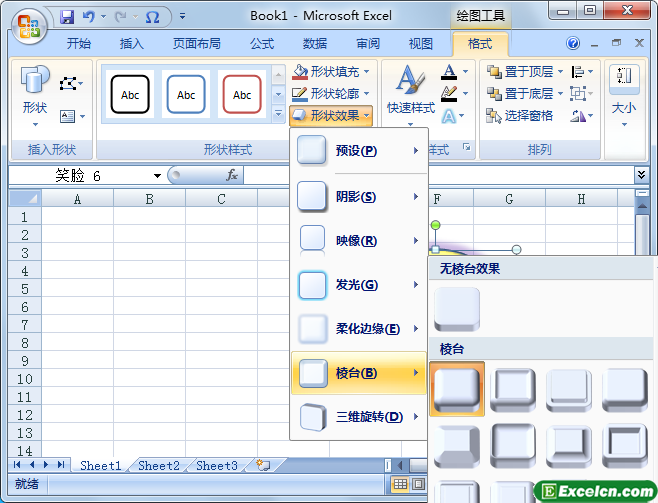Viewport: 658px width, 503px height.
Task: Switch to the Sheet2 worksheet tab
Action: [159, 465]
